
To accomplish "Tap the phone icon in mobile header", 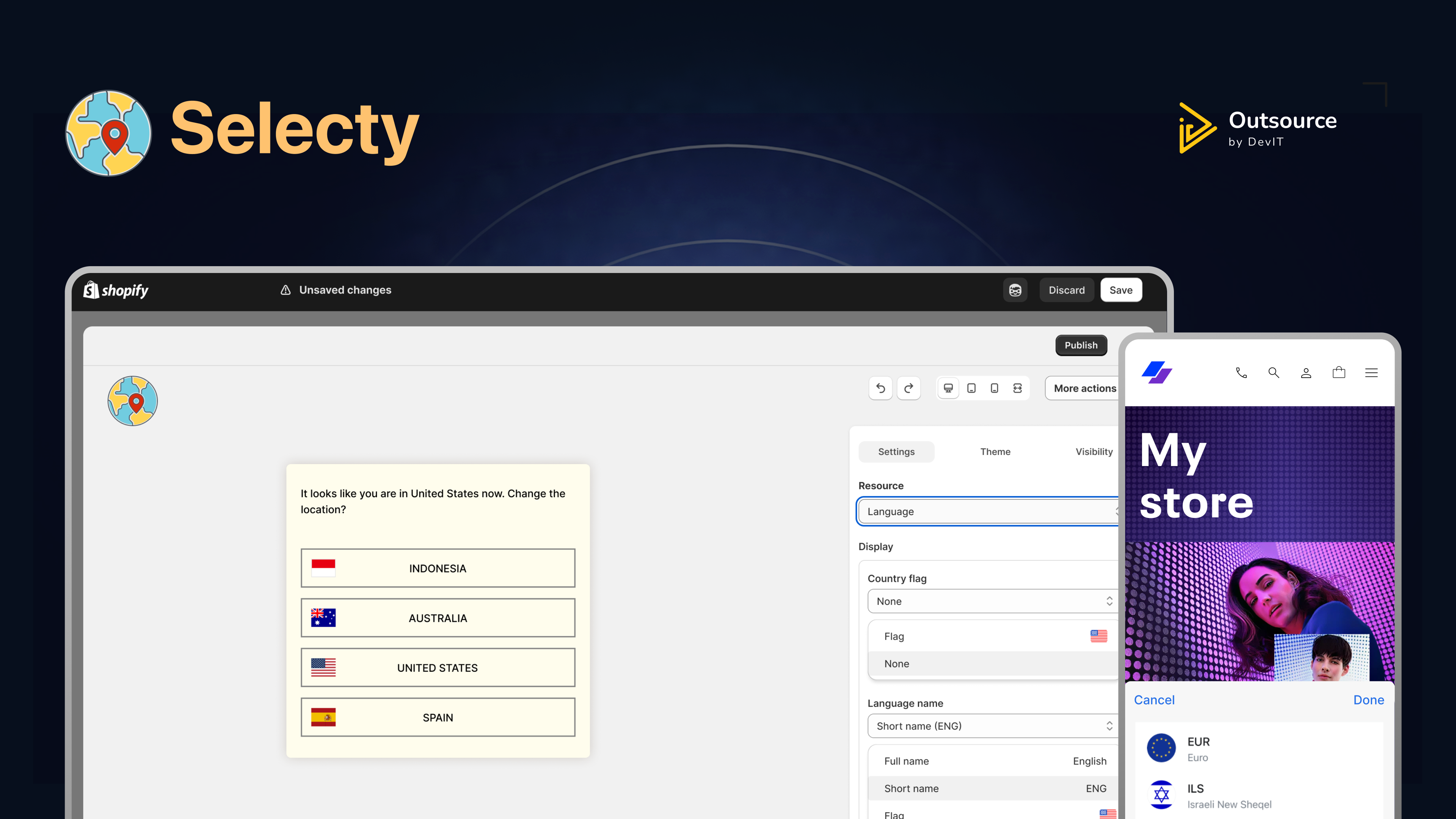I will pos(1241,372).
